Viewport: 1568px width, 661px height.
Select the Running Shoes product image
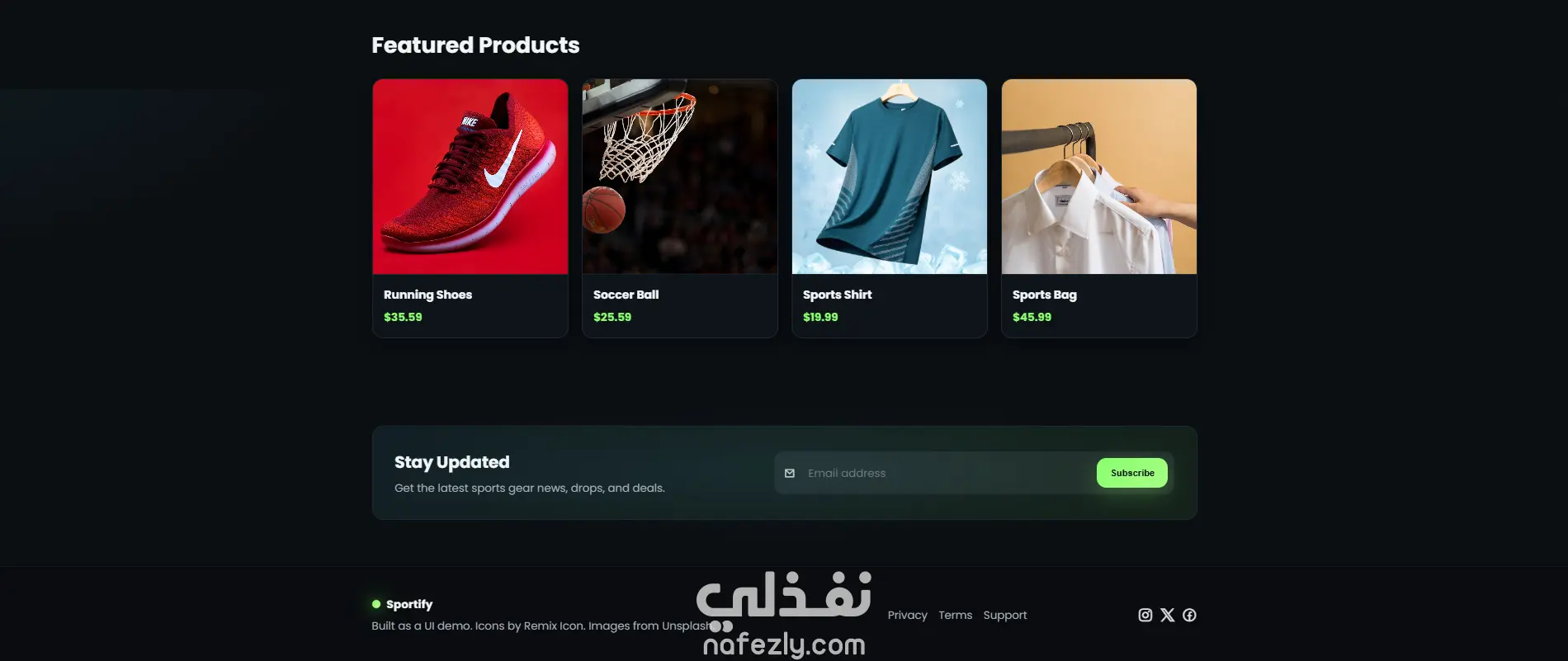tap(470, 177)
